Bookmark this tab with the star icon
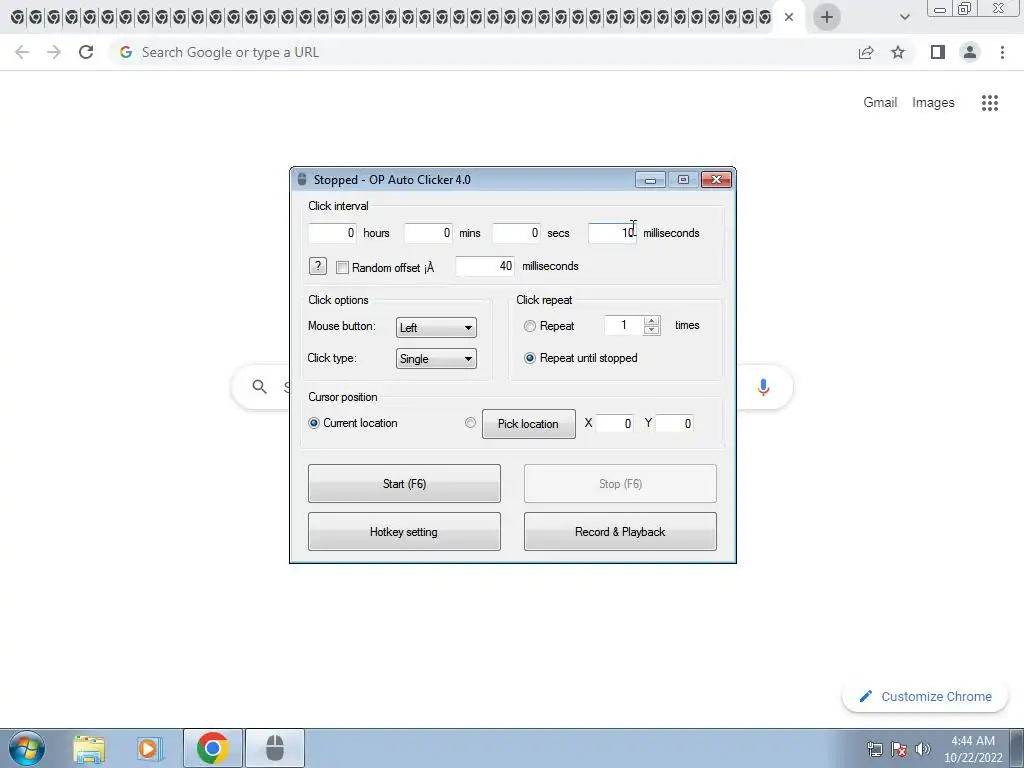This screenshot has height=768, width=1024. click(x=898, y=52)
